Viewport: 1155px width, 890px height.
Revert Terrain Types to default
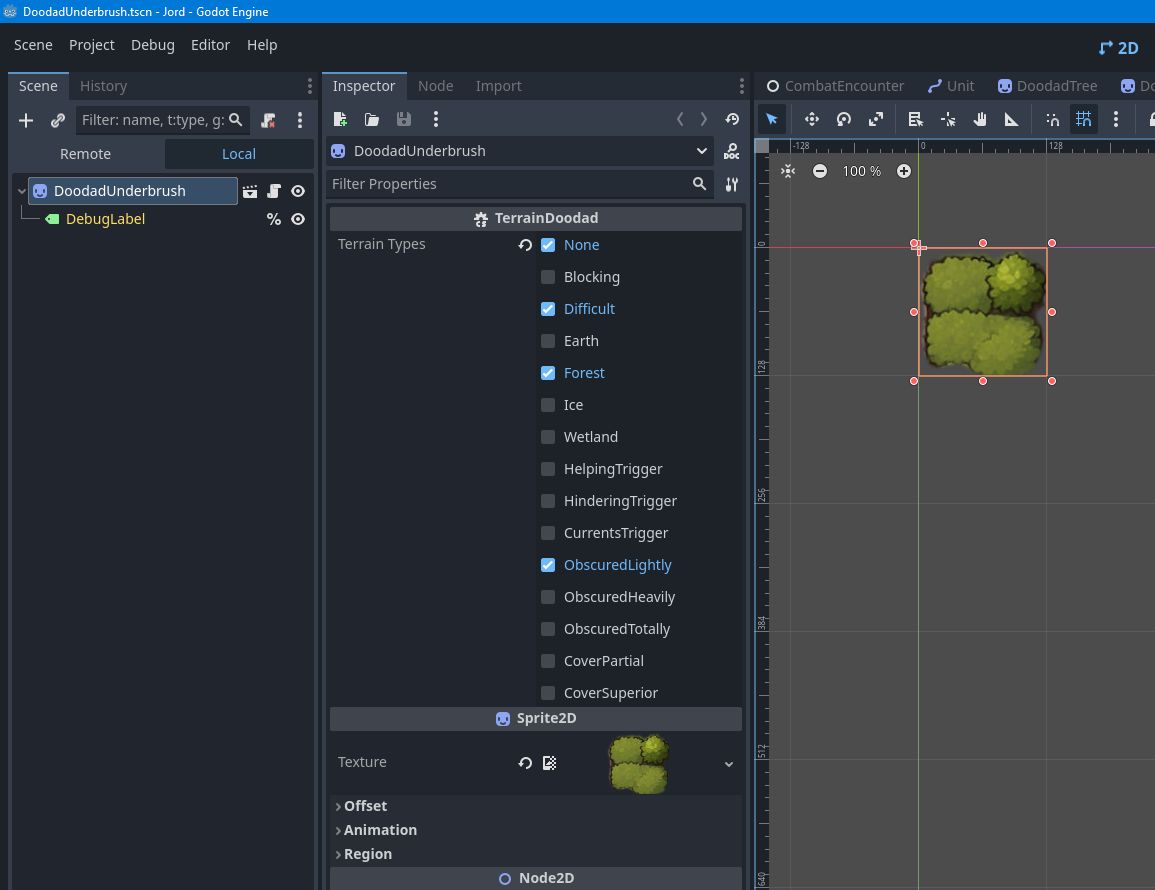tap(525, 245)
